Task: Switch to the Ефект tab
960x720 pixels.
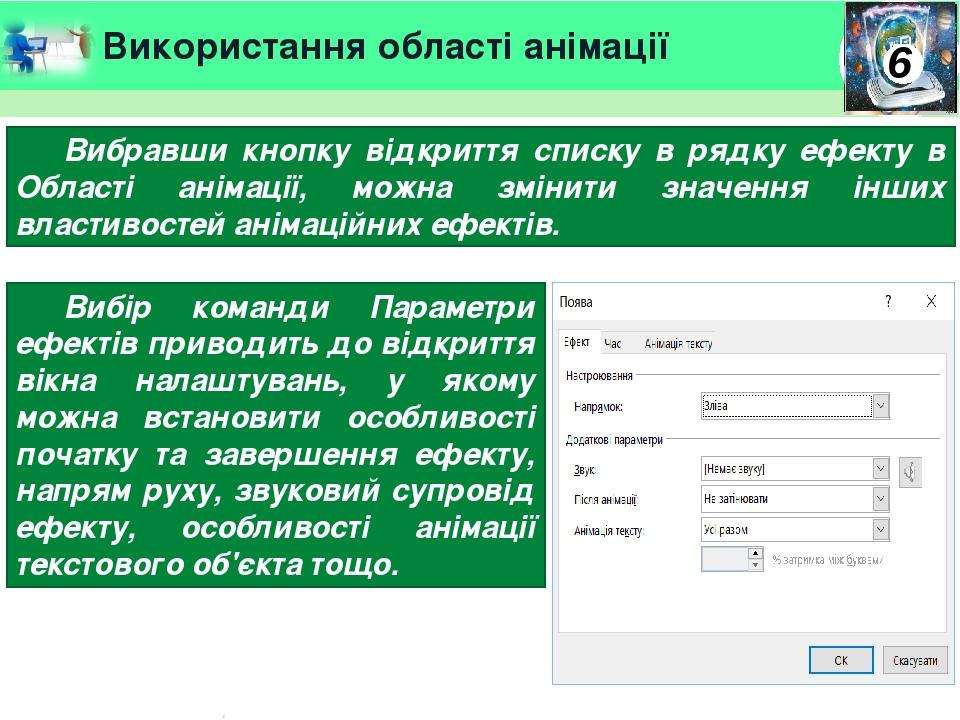Action: [x=577, y=342]
